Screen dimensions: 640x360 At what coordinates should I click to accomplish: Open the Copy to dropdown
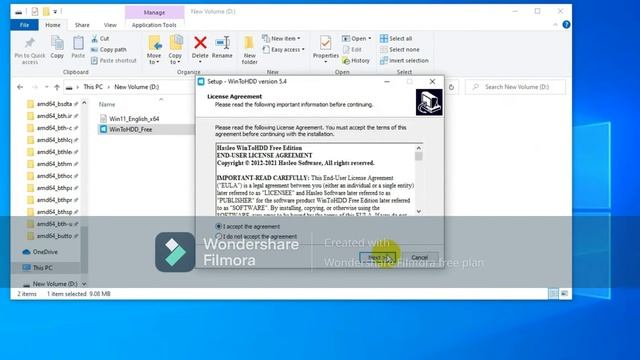[175, 59]
